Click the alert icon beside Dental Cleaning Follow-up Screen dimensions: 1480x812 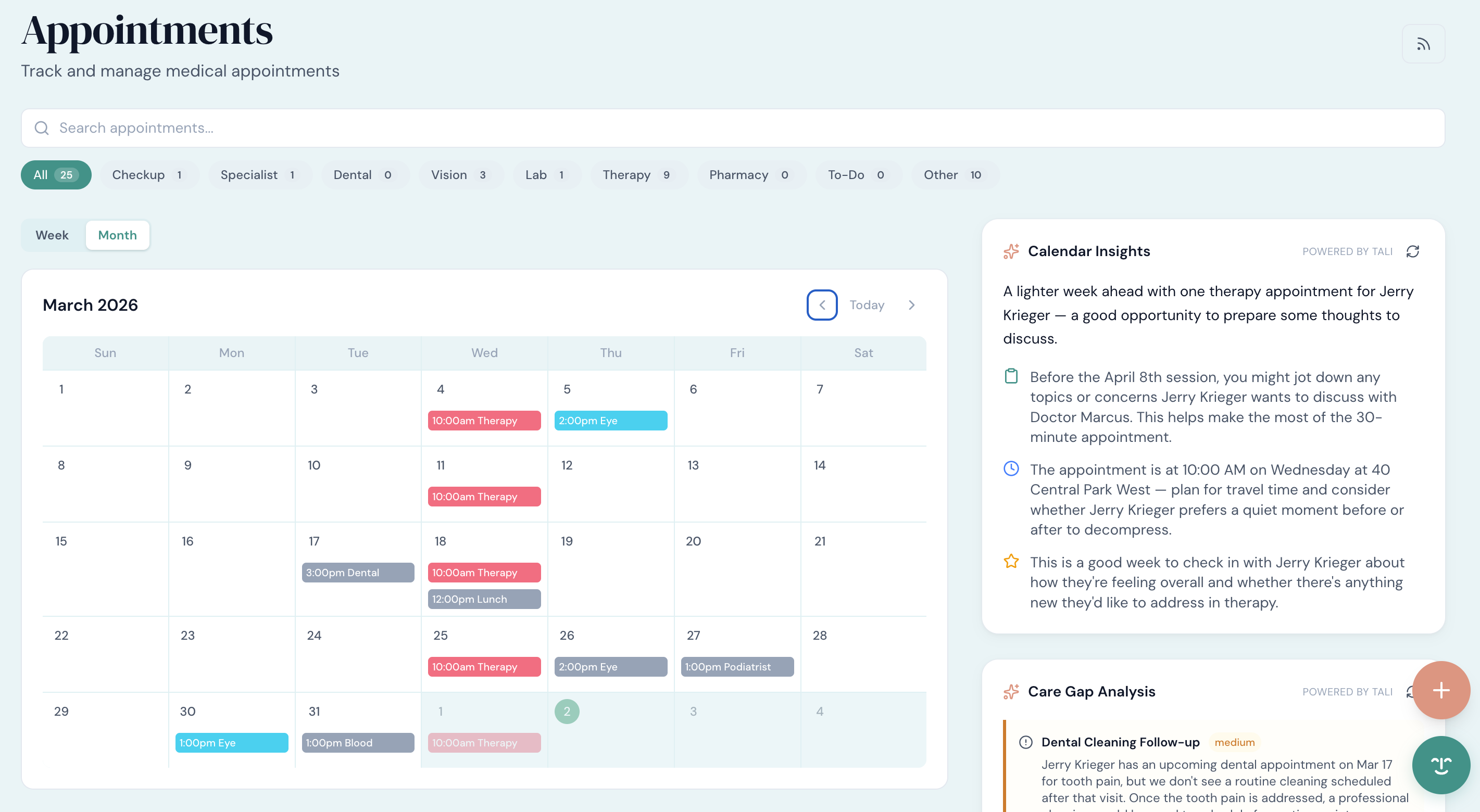click(1025, 742)
